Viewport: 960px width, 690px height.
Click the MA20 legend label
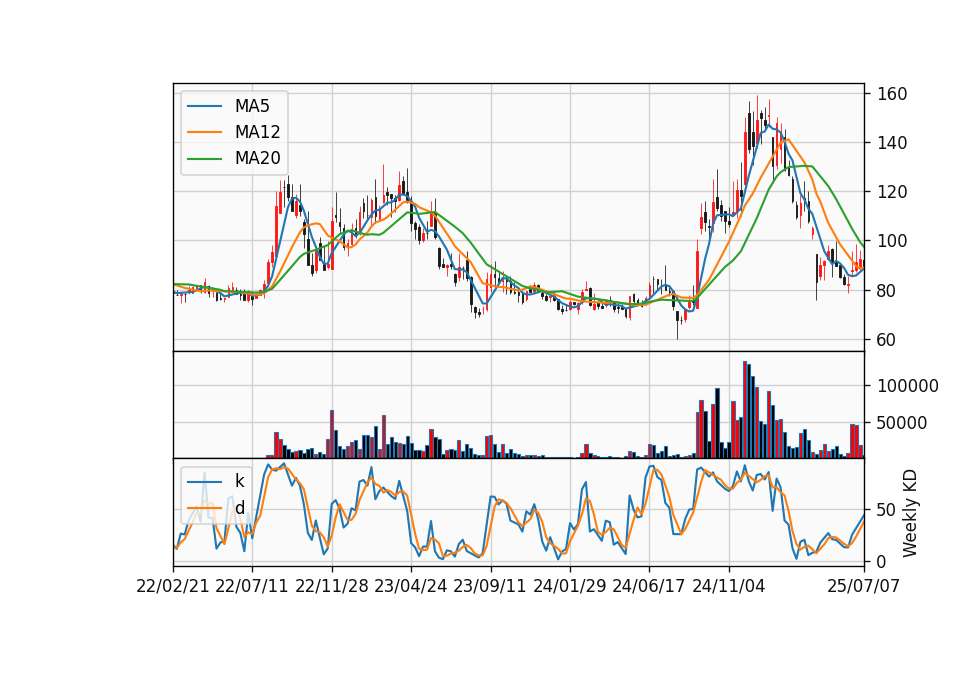point(257,158)
